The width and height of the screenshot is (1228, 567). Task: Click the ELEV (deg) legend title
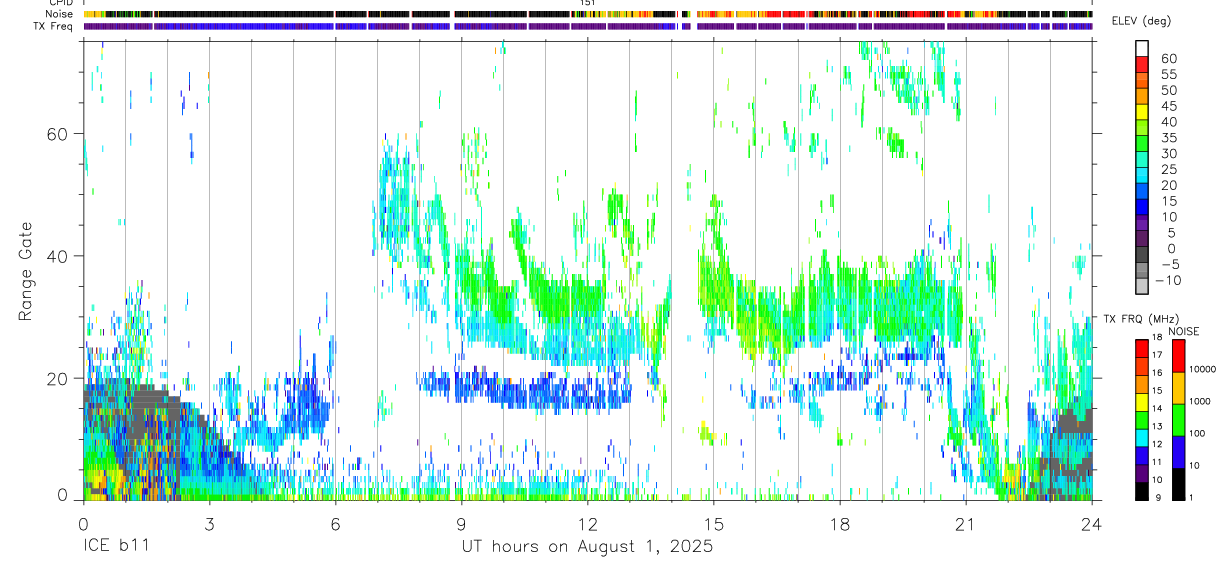[x=1141, y=21]
